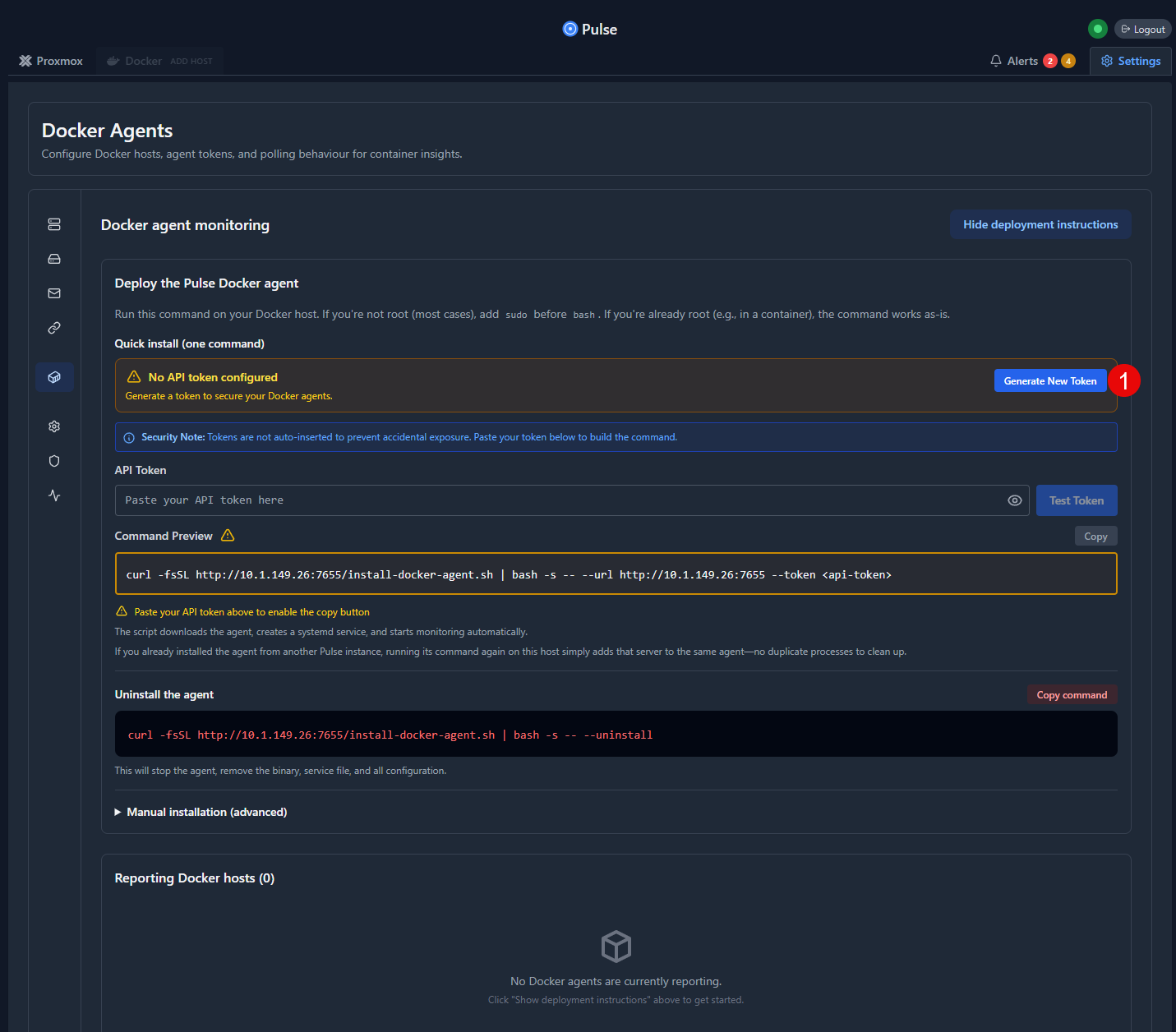Click the orange alert badge showing 4

point(1068,61)
